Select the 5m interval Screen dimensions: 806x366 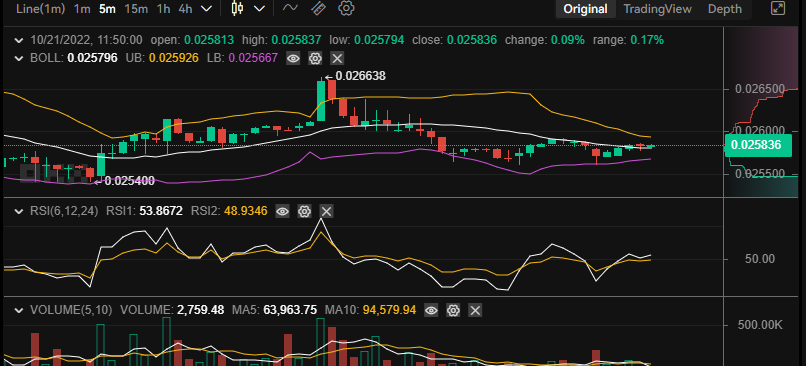click(x=107, y=9)
